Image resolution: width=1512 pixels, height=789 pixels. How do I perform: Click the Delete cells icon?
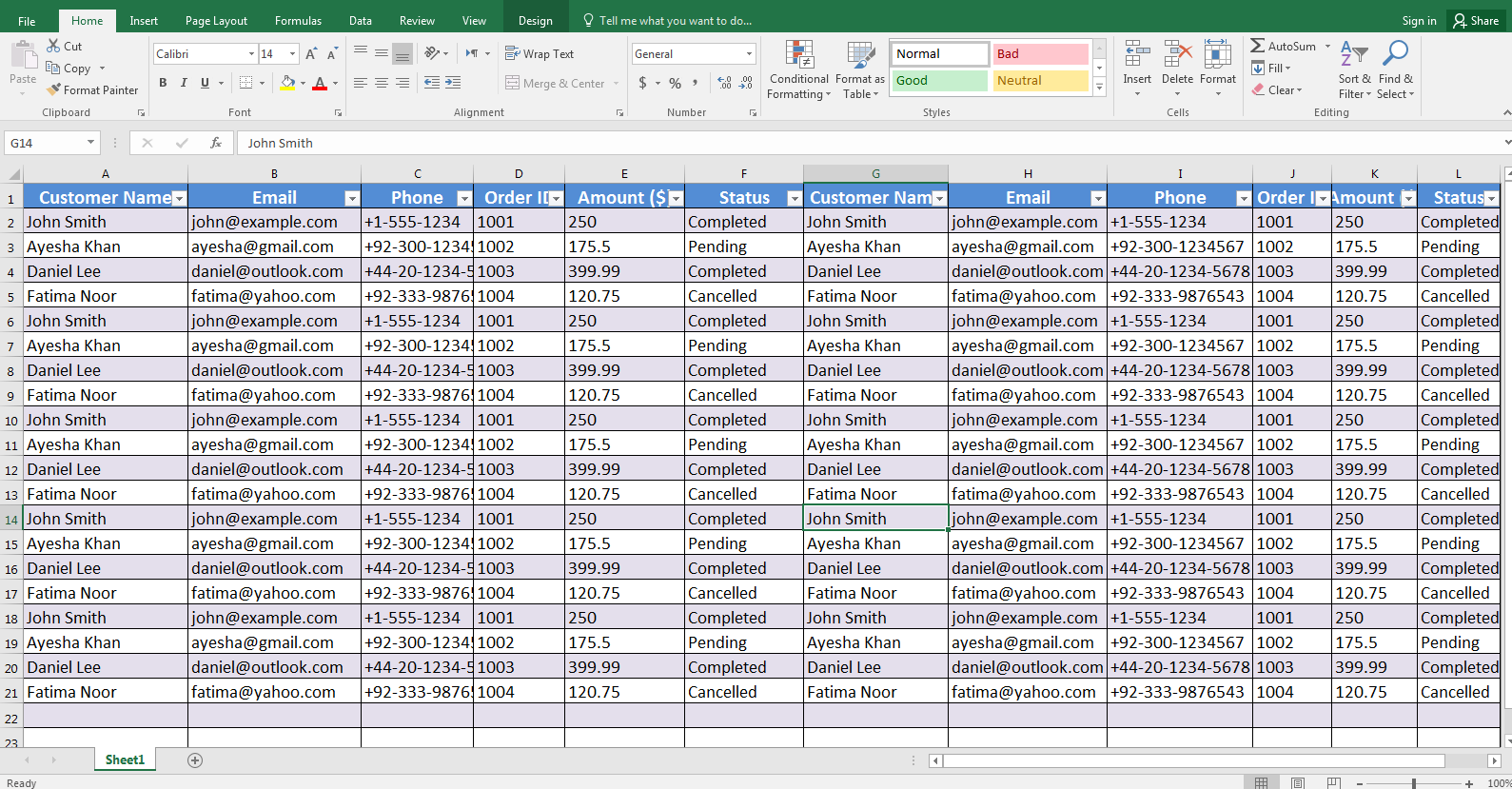(x=1177, y=56)
